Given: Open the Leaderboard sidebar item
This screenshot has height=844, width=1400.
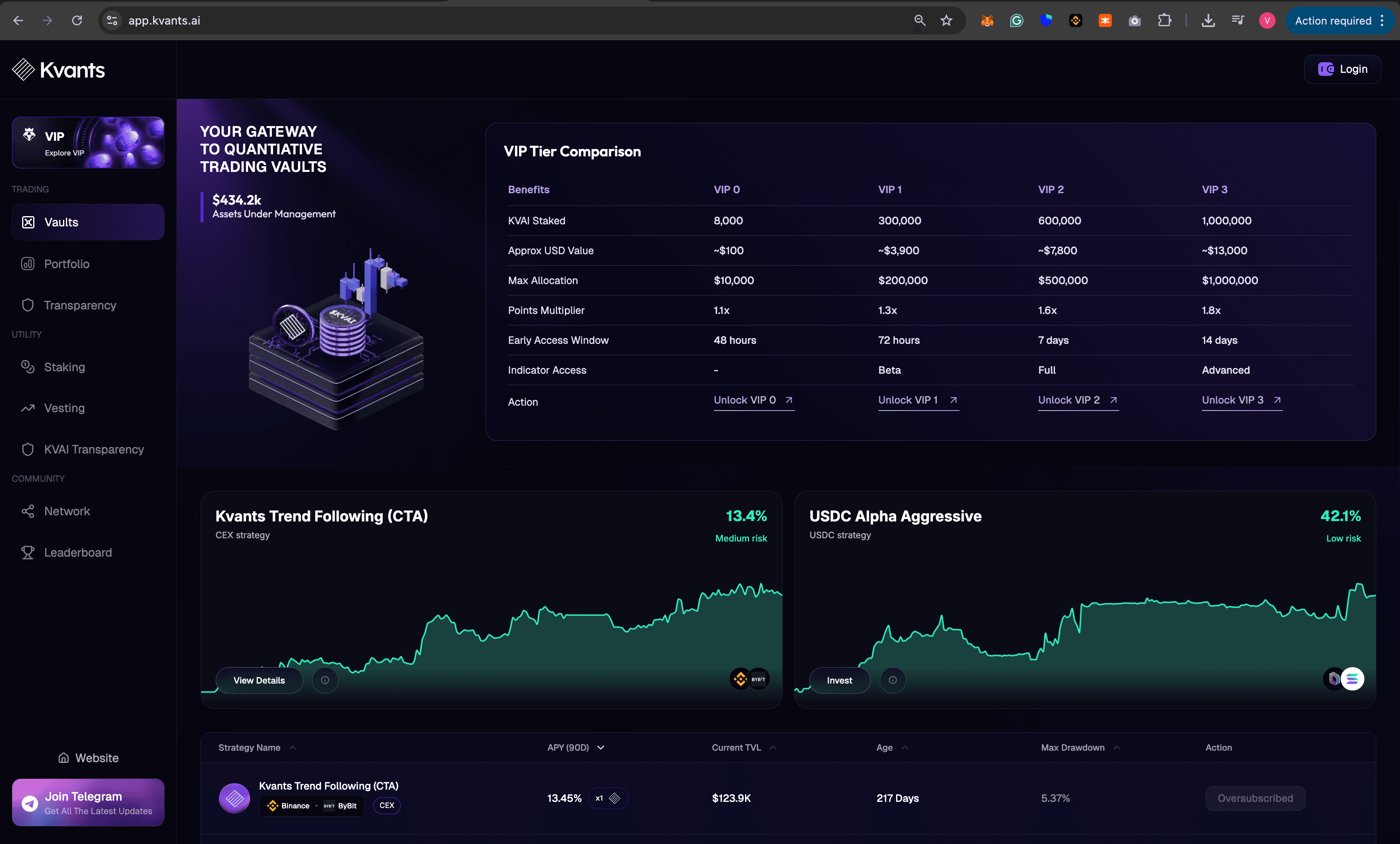Looking at the screenshot, I should coord(78,552).
